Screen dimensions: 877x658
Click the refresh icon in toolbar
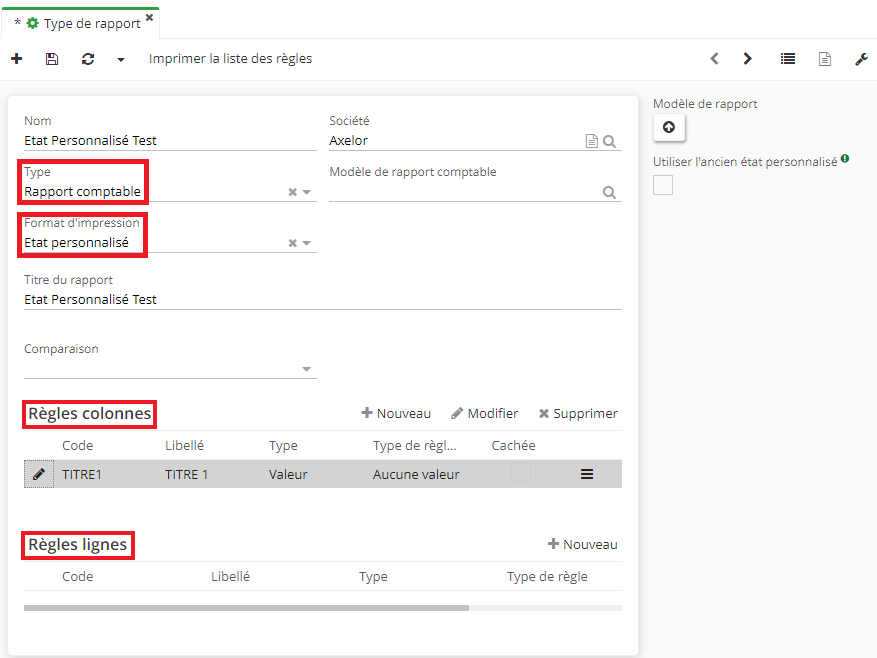pos(88,59)
